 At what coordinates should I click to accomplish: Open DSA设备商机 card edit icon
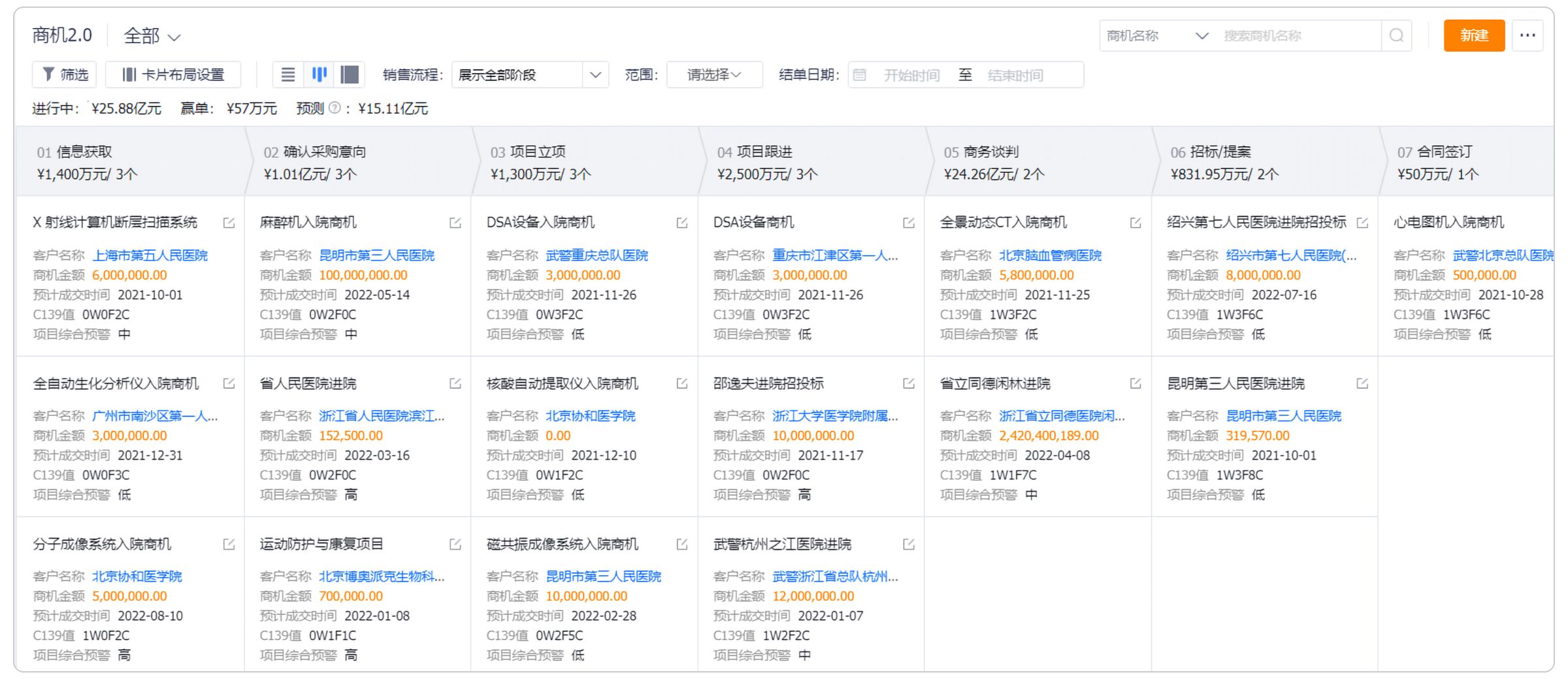coord(909,223)
